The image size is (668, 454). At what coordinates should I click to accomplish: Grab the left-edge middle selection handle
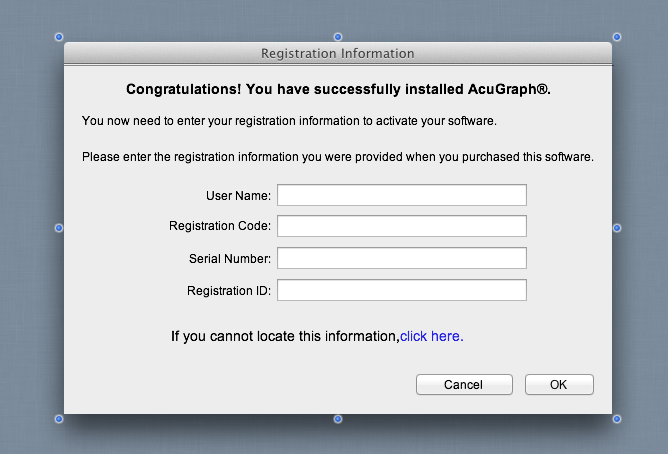tap(59, 228)
